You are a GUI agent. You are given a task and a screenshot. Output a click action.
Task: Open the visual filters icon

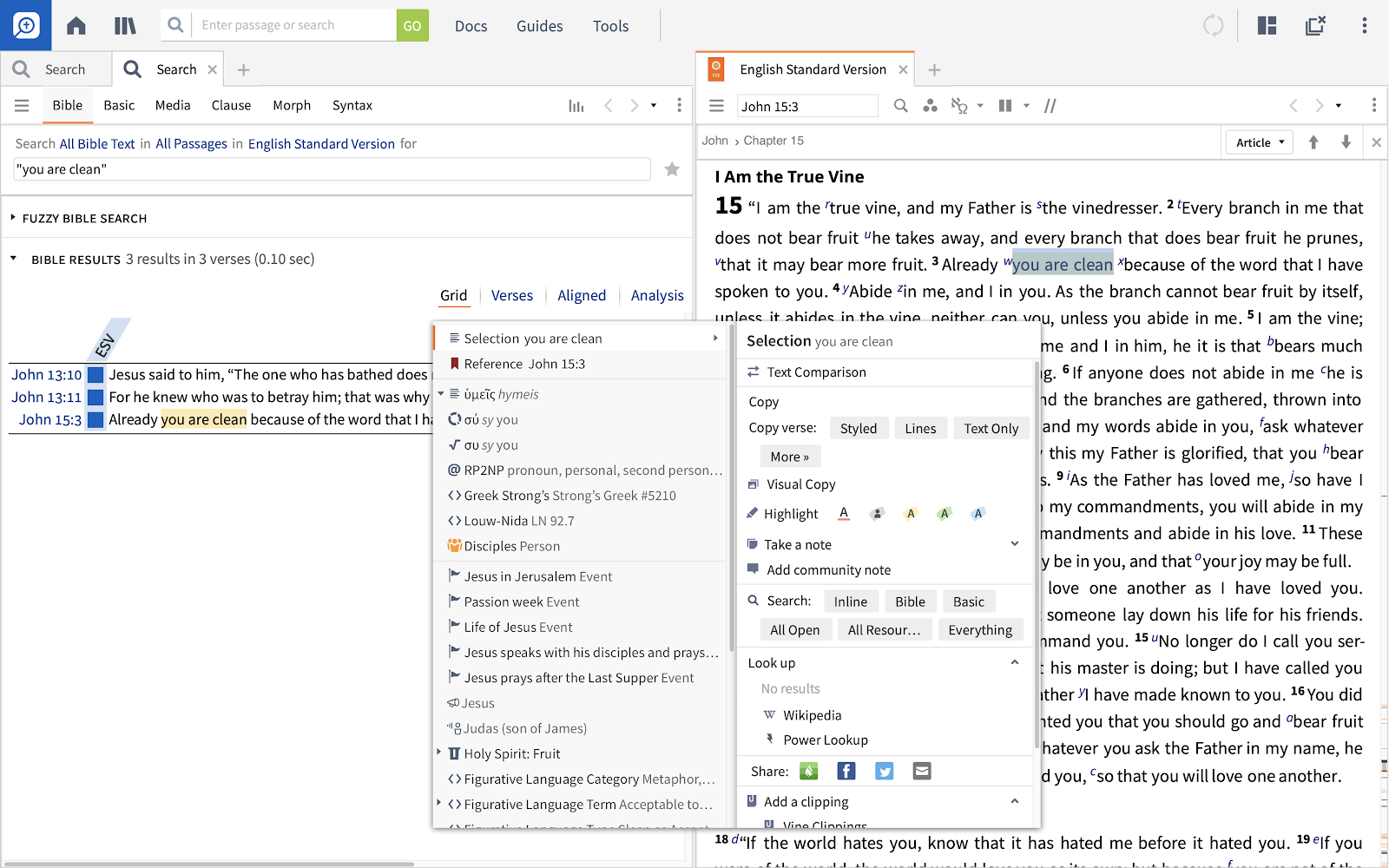[931, 106]
